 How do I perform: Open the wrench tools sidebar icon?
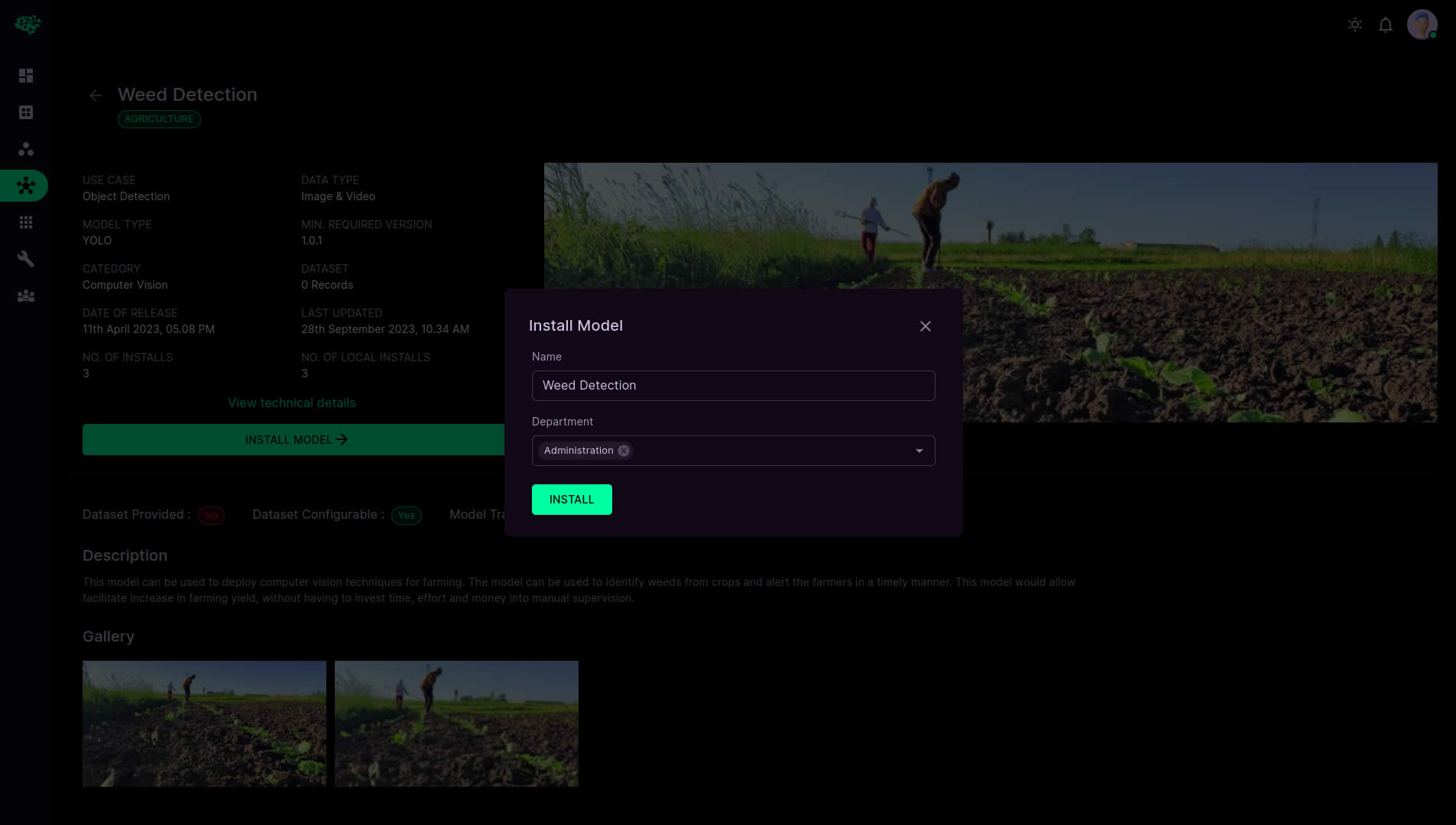(26, 259)
